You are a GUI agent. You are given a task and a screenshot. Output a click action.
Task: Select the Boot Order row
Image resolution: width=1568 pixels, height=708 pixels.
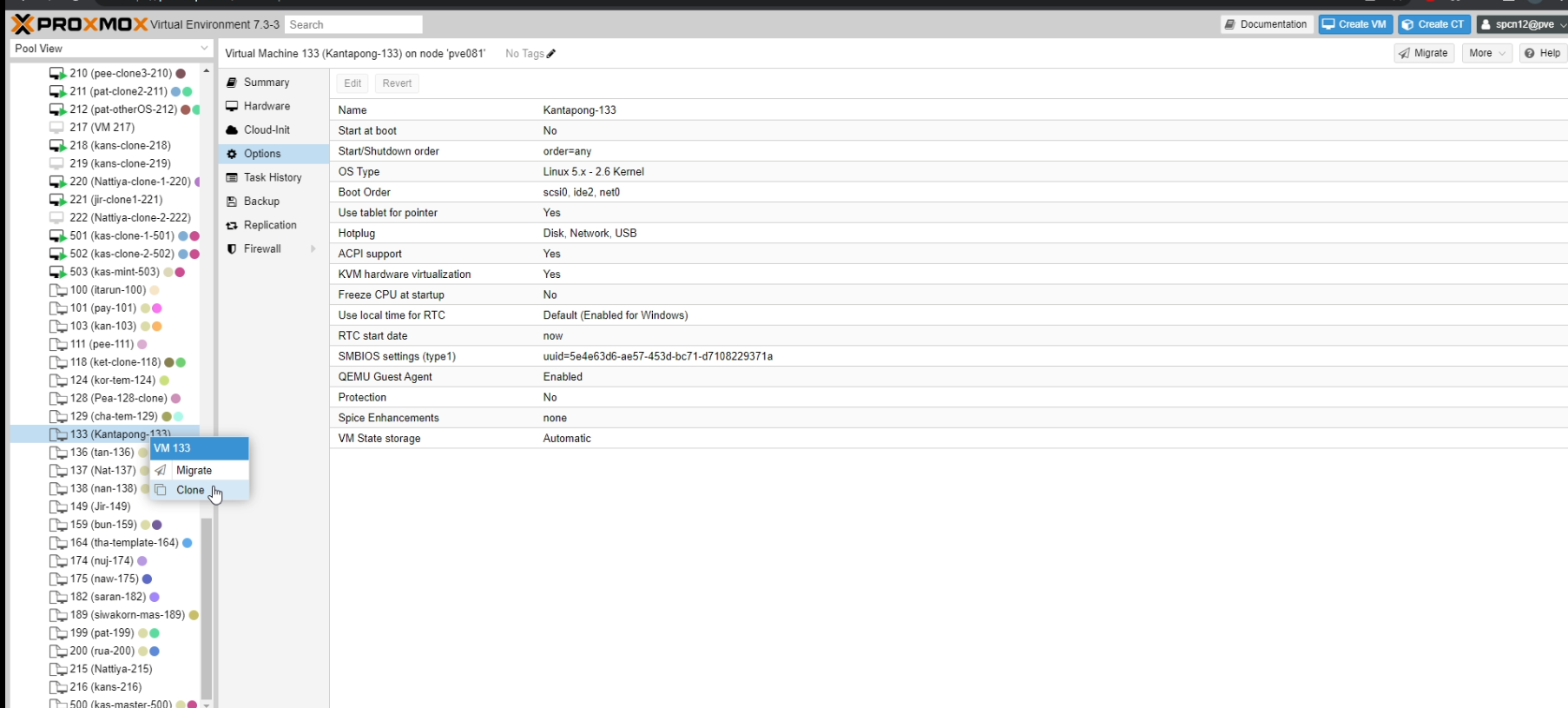point(949,193)
